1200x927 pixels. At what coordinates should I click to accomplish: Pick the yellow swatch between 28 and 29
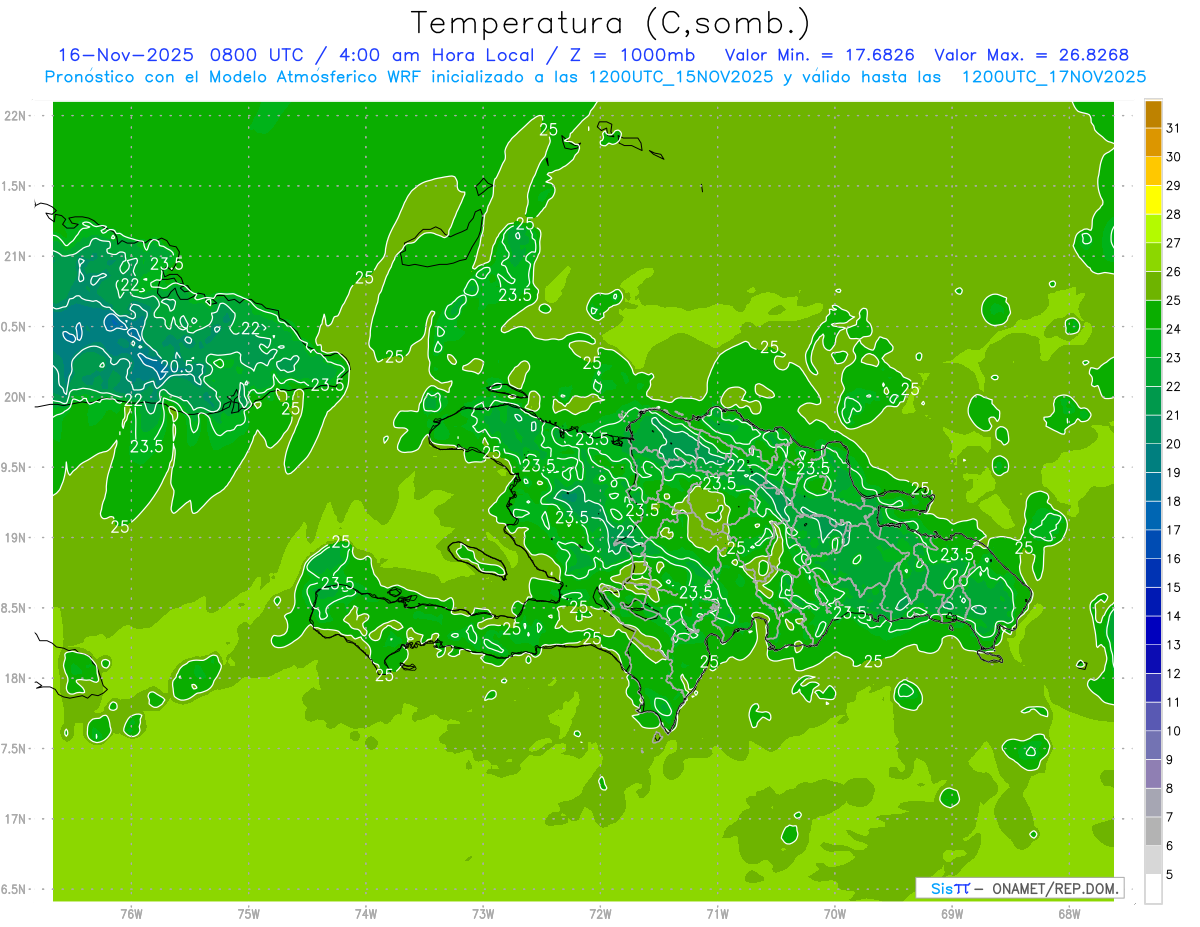click(x=1153, y=200)
